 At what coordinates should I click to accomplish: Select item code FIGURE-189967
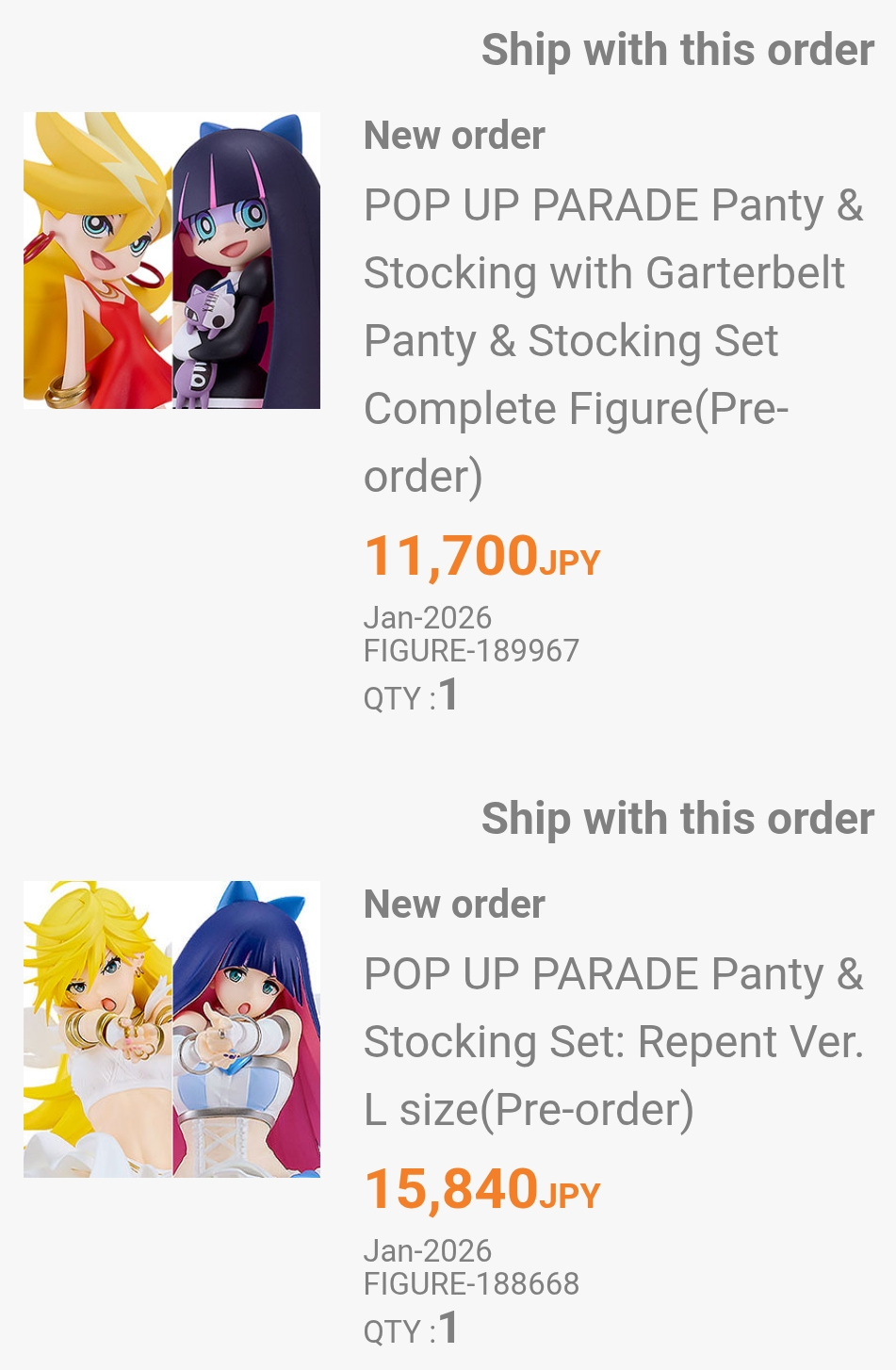[x=471, y=650]
